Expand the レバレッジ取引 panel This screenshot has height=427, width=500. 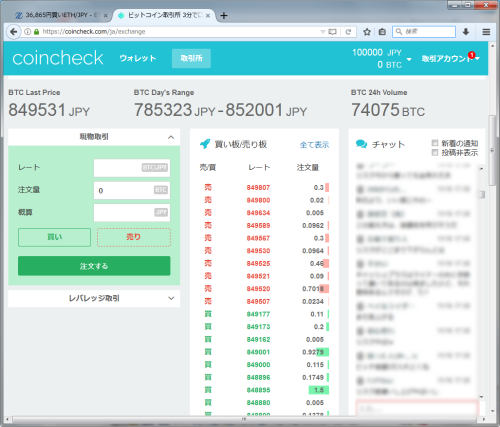coord(171,298)
